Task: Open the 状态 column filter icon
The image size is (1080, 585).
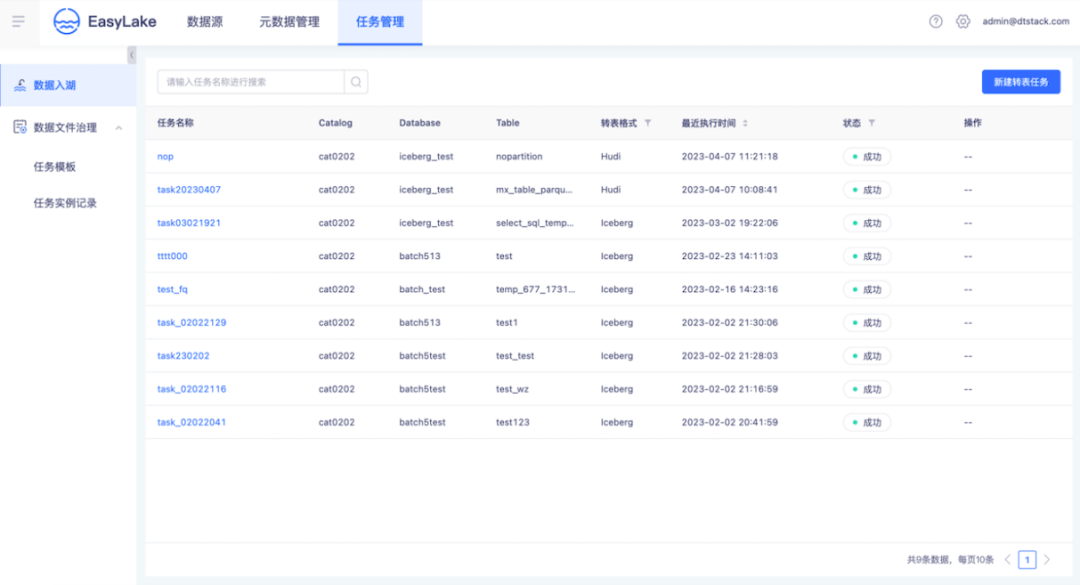Action: (871, 123)
